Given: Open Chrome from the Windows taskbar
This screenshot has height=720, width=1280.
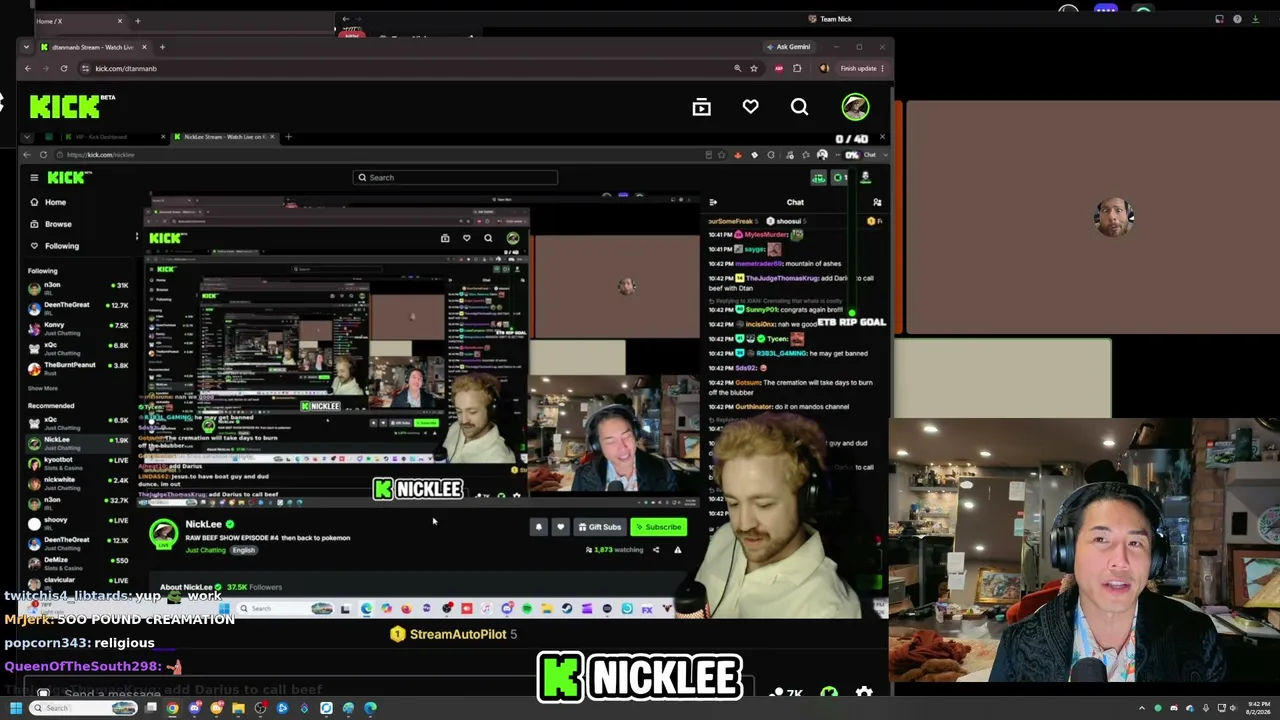Looking at the screenshot, I should coord(172,708).
